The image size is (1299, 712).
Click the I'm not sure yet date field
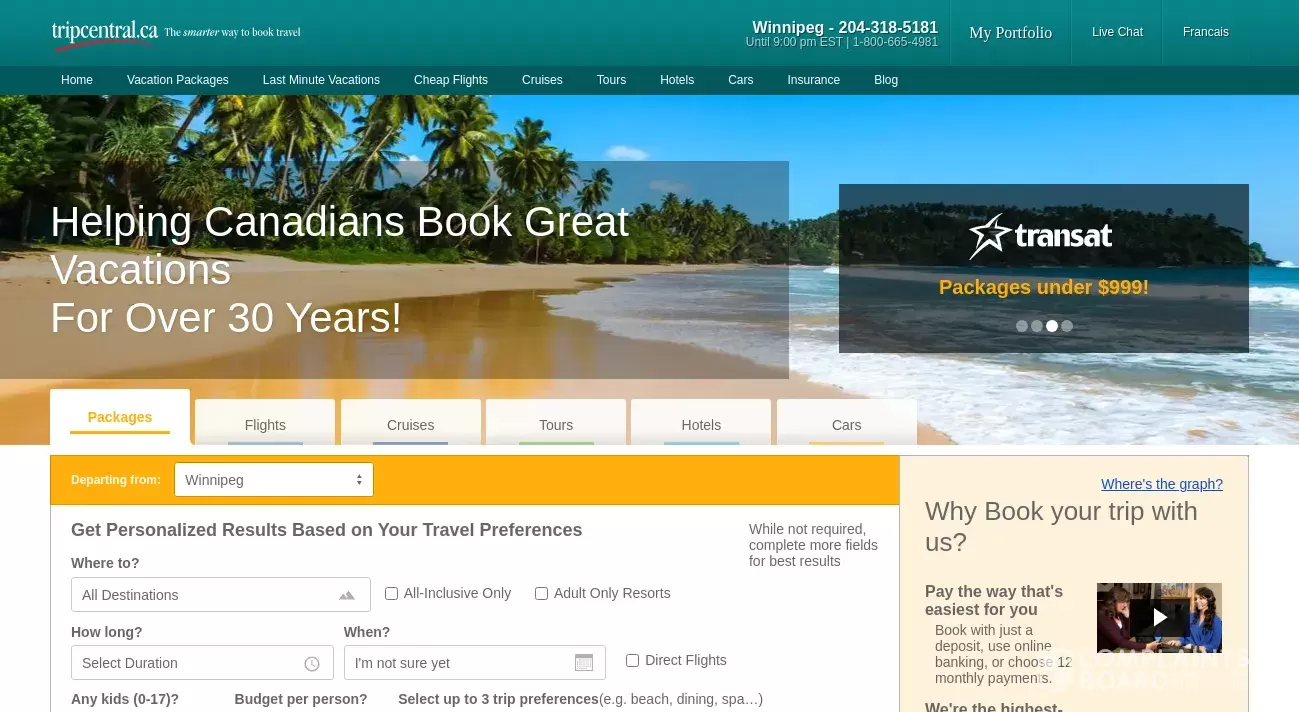[475, 663]
